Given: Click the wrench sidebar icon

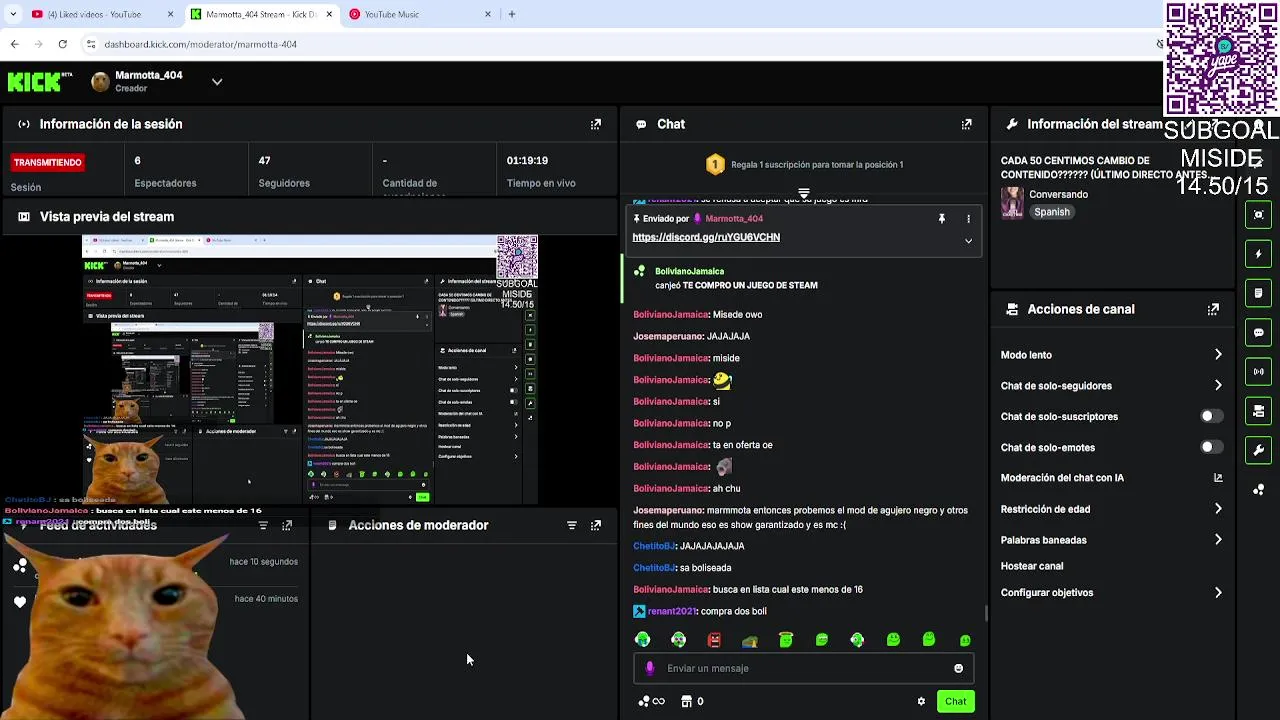Looking at the screenshot, I should 1259,450.
